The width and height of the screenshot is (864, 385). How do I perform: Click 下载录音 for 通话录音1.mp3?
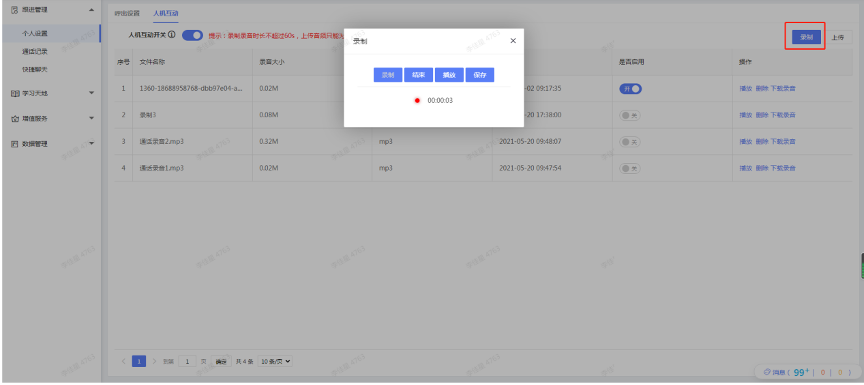[782, 168]
